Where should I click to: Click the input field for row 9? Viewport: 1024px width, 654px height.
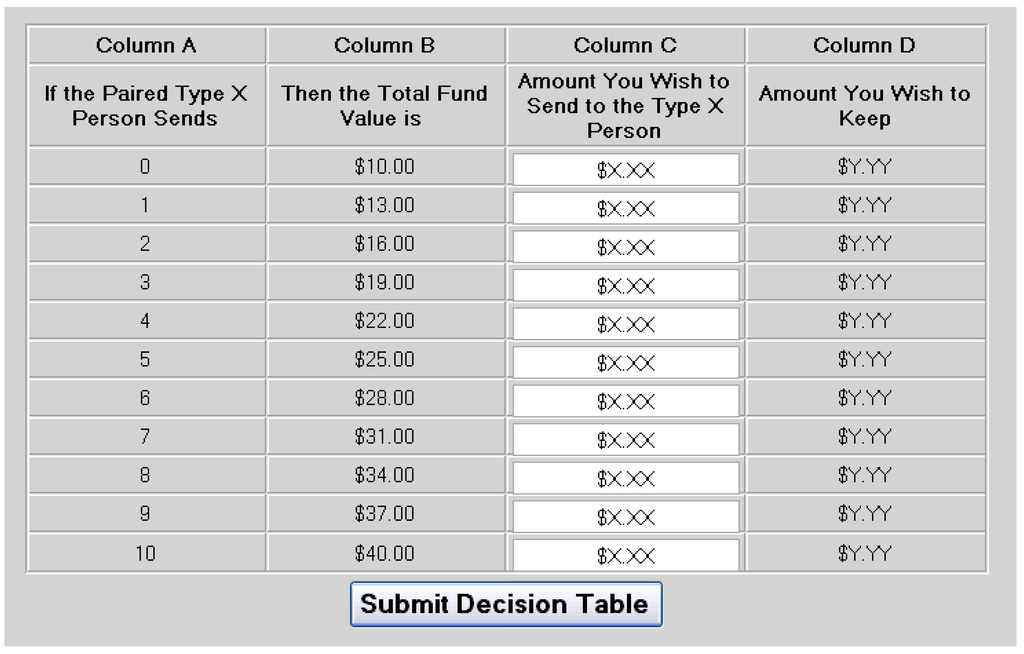[x=626, y=515]
